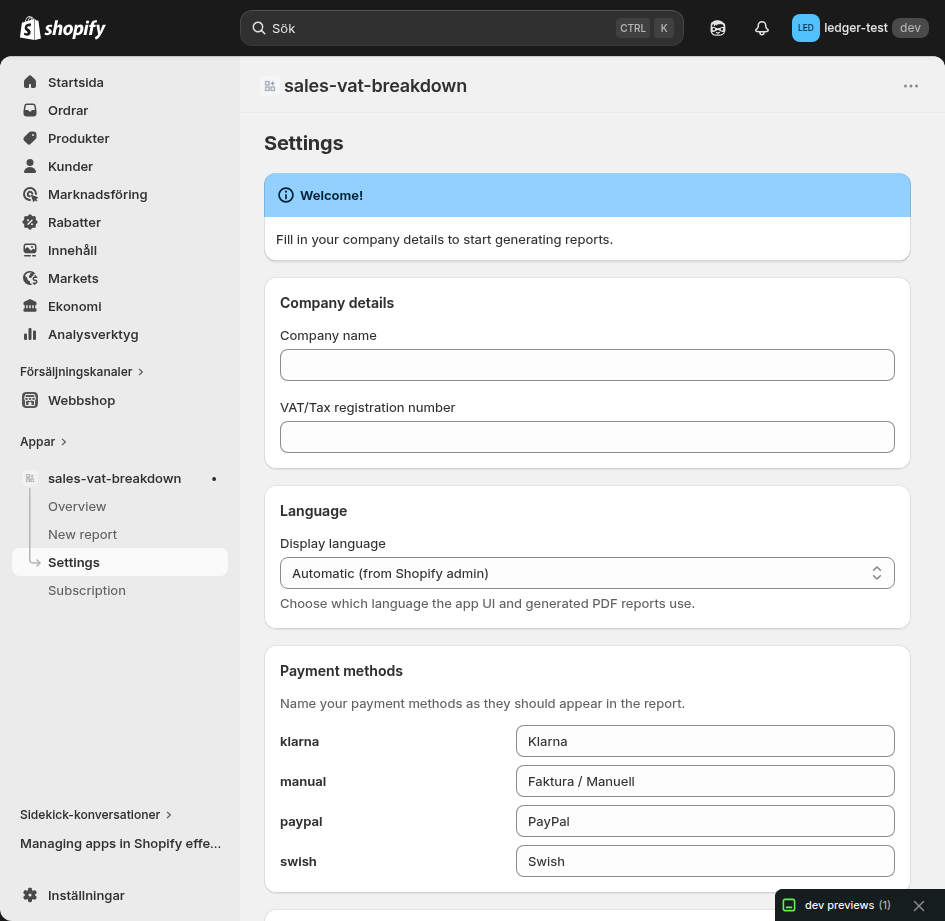Select the Produkter tag icon
Screen dimensions: 945x921
[x=28, y=138]
